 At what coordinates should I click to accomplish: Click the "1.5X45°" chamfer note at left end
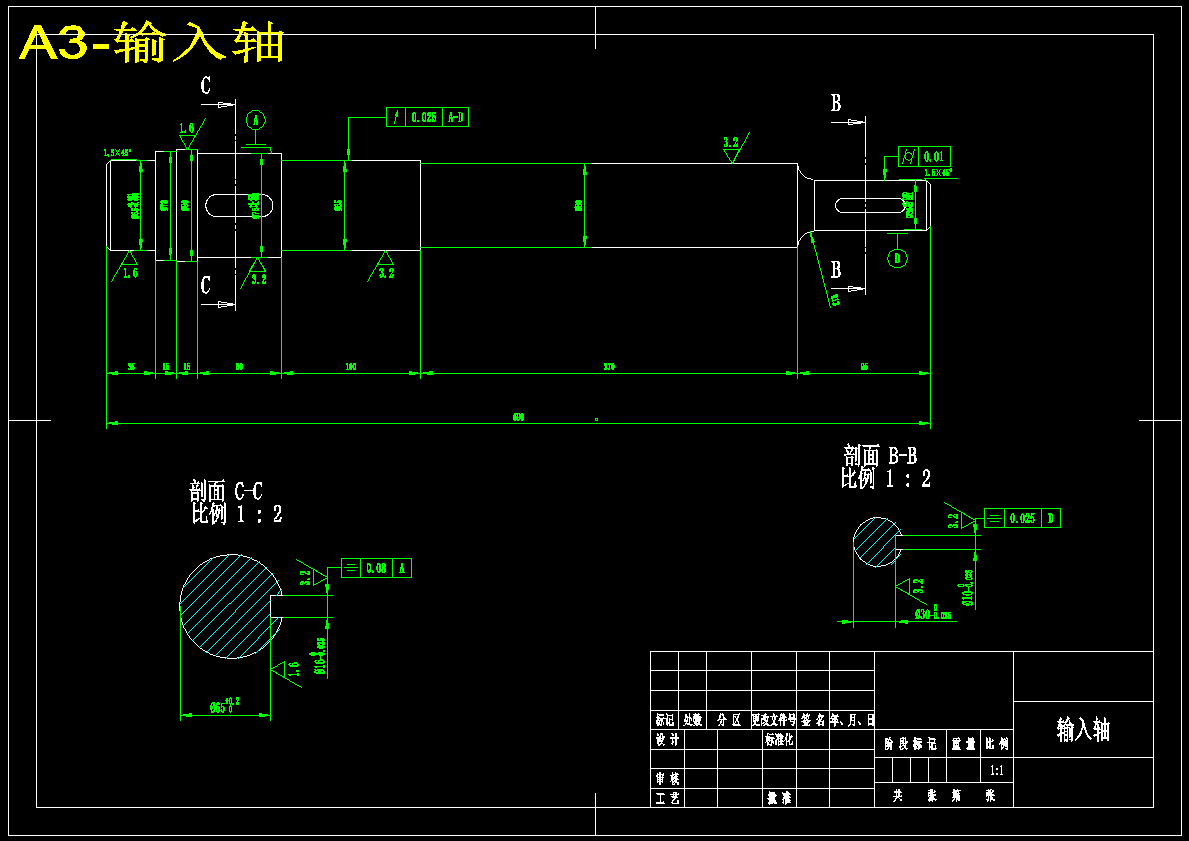pos(118,153)
